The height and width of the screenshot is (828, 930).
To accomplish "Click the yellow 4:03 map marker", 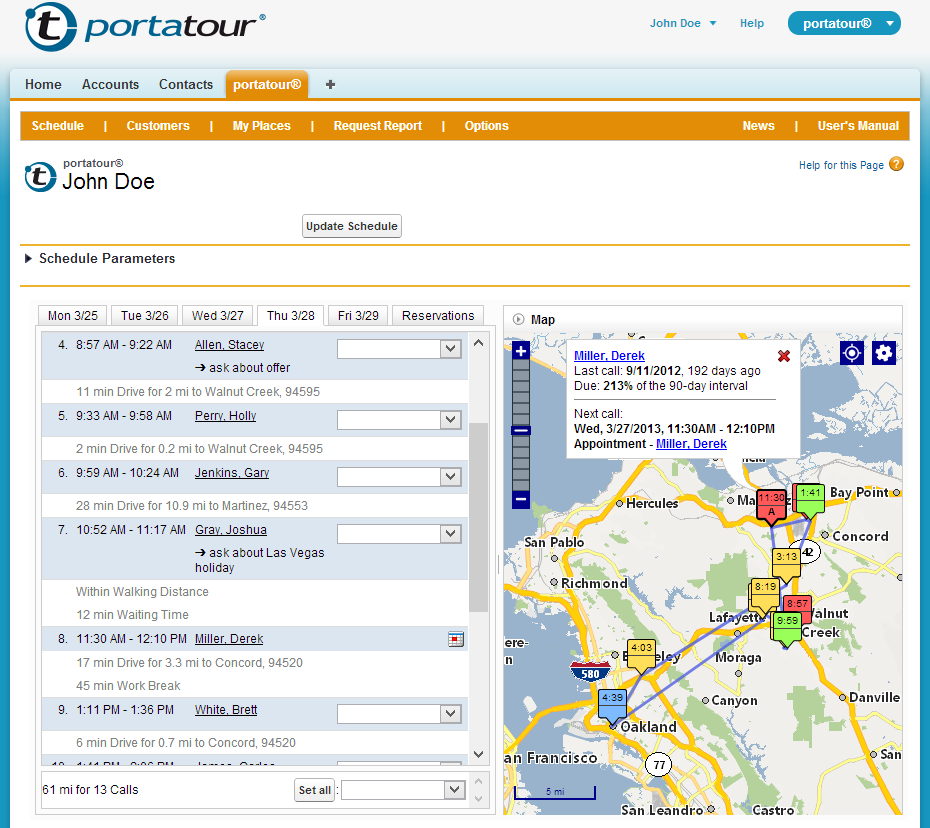I will 642,655.
